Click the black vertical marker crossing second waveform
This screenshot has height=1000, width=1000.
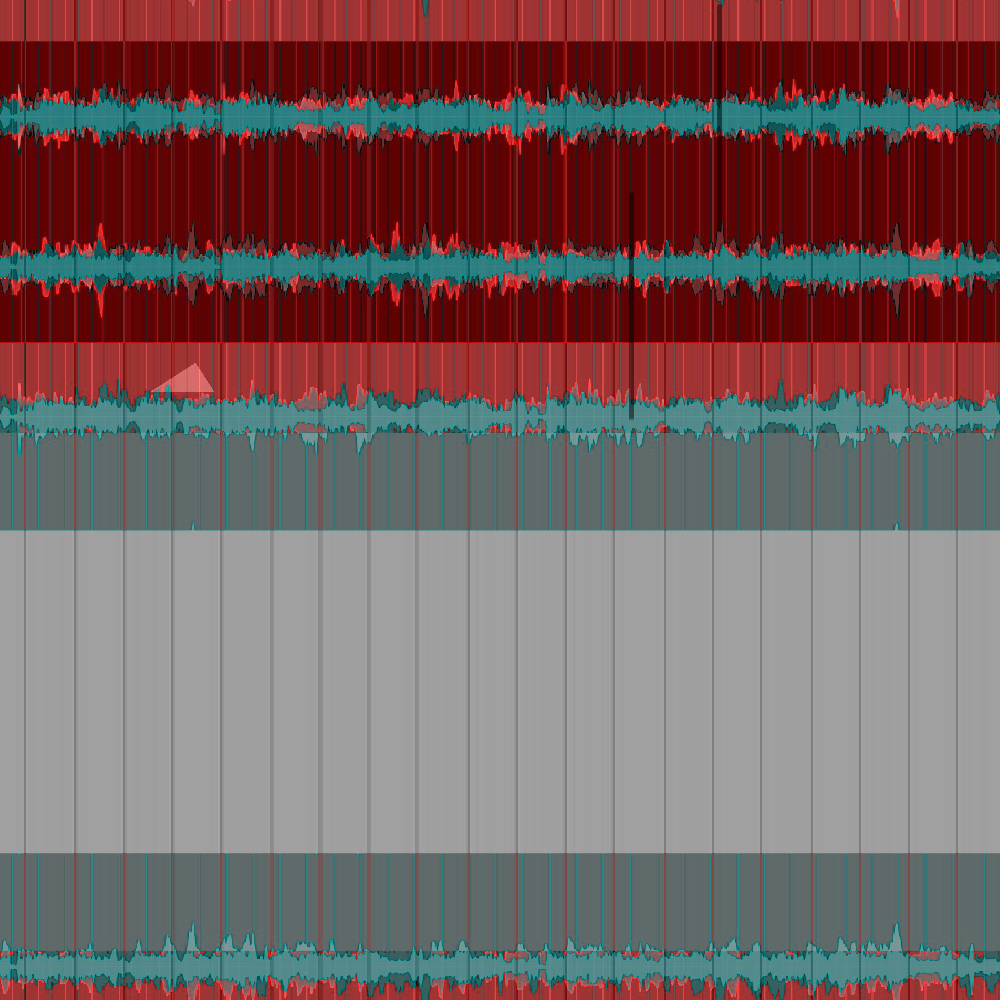[631, 306]
